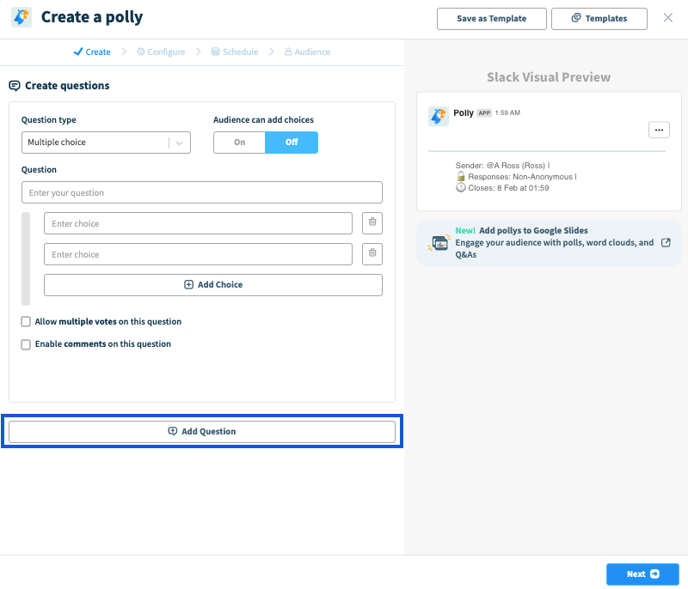Click the Polly parrot logo in header
The height and width of the screenshot is (589, 688).
[21, 17]
